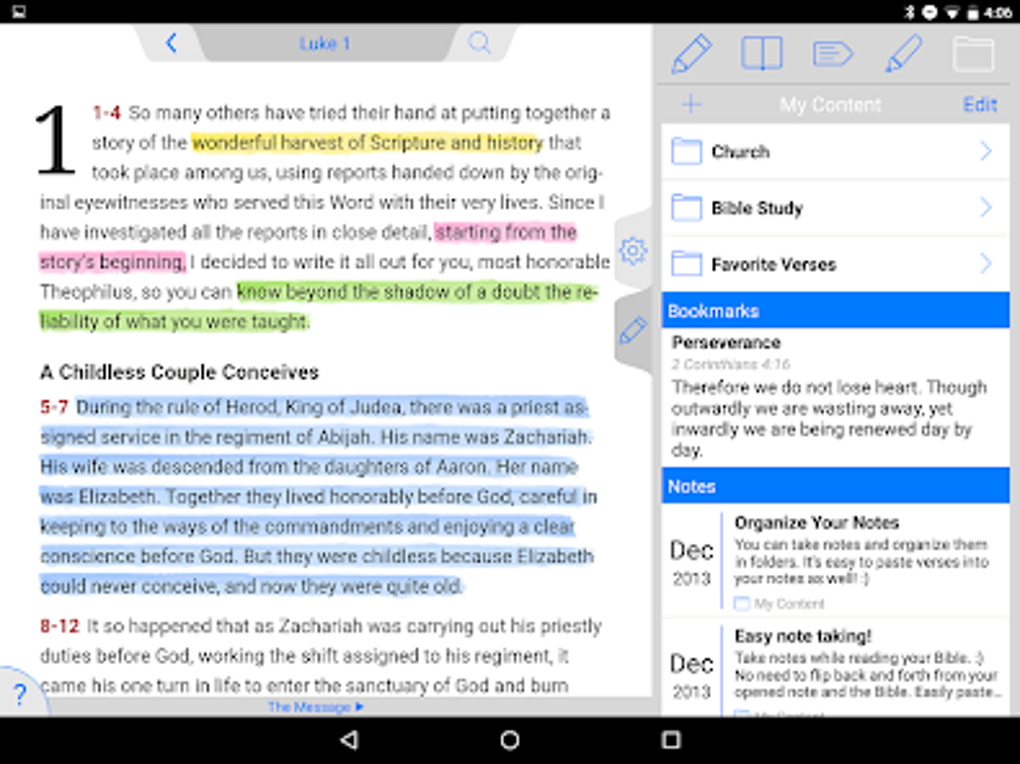The image size is (1020, 764).
Task: Click the My Content title
Action: coord(830,105)
